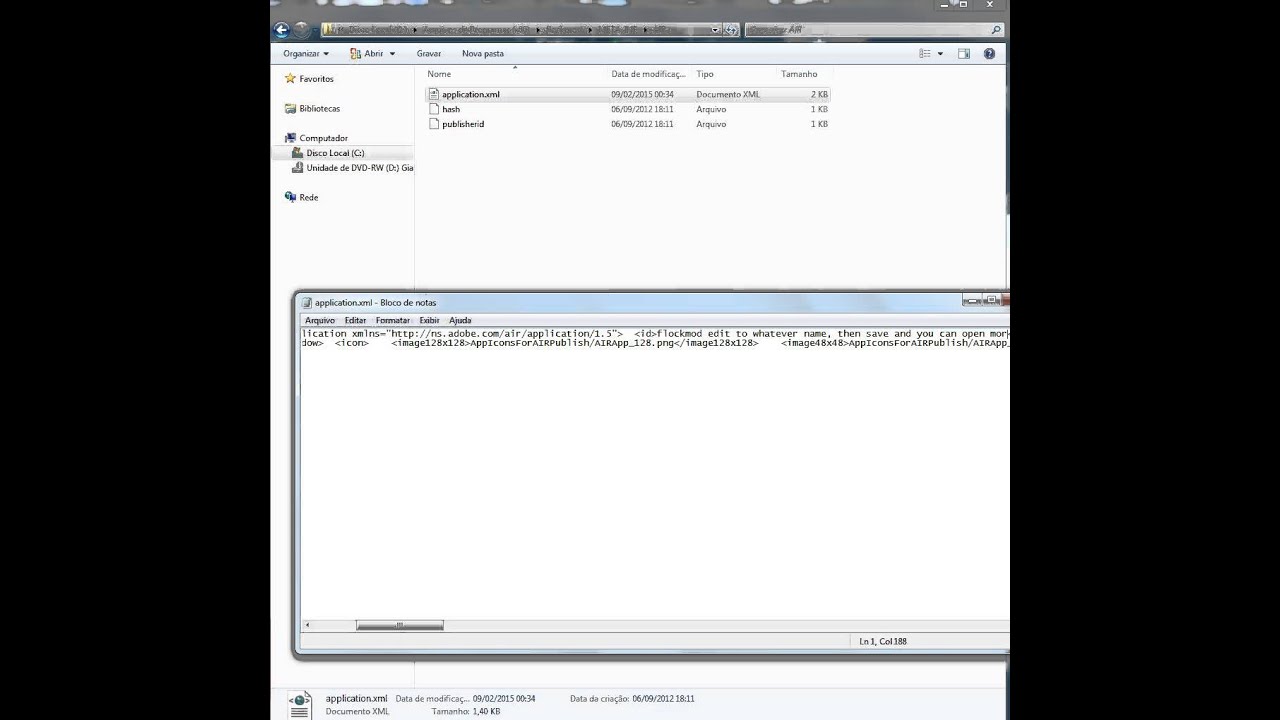Click the Nova pasta button
The height and width of the screenshot is (720, 1280).
coord(483,54)
